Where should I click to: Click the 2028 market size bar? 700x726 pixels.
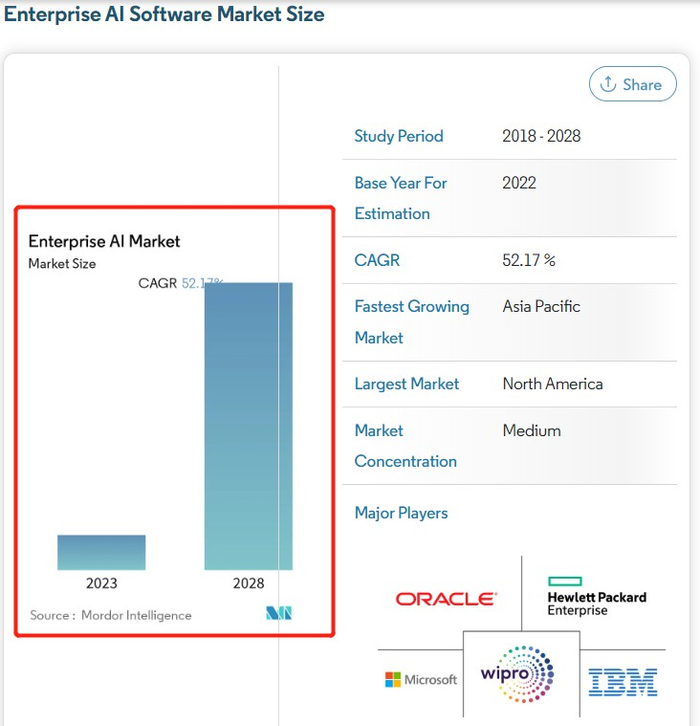coord(249,426)
